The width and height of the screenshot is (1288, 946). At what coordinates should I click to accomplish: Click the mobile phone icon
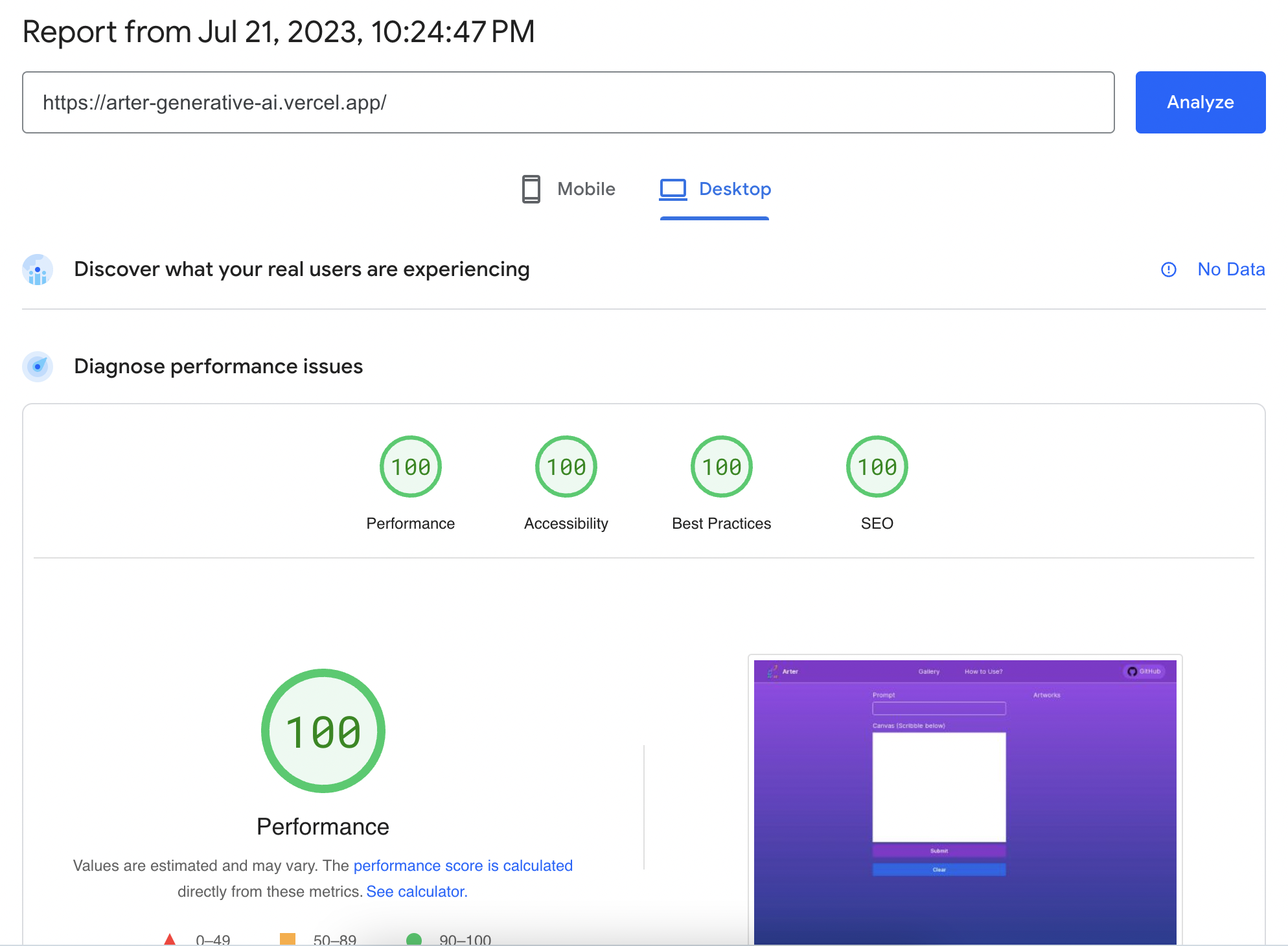click(x=531, y=189)
